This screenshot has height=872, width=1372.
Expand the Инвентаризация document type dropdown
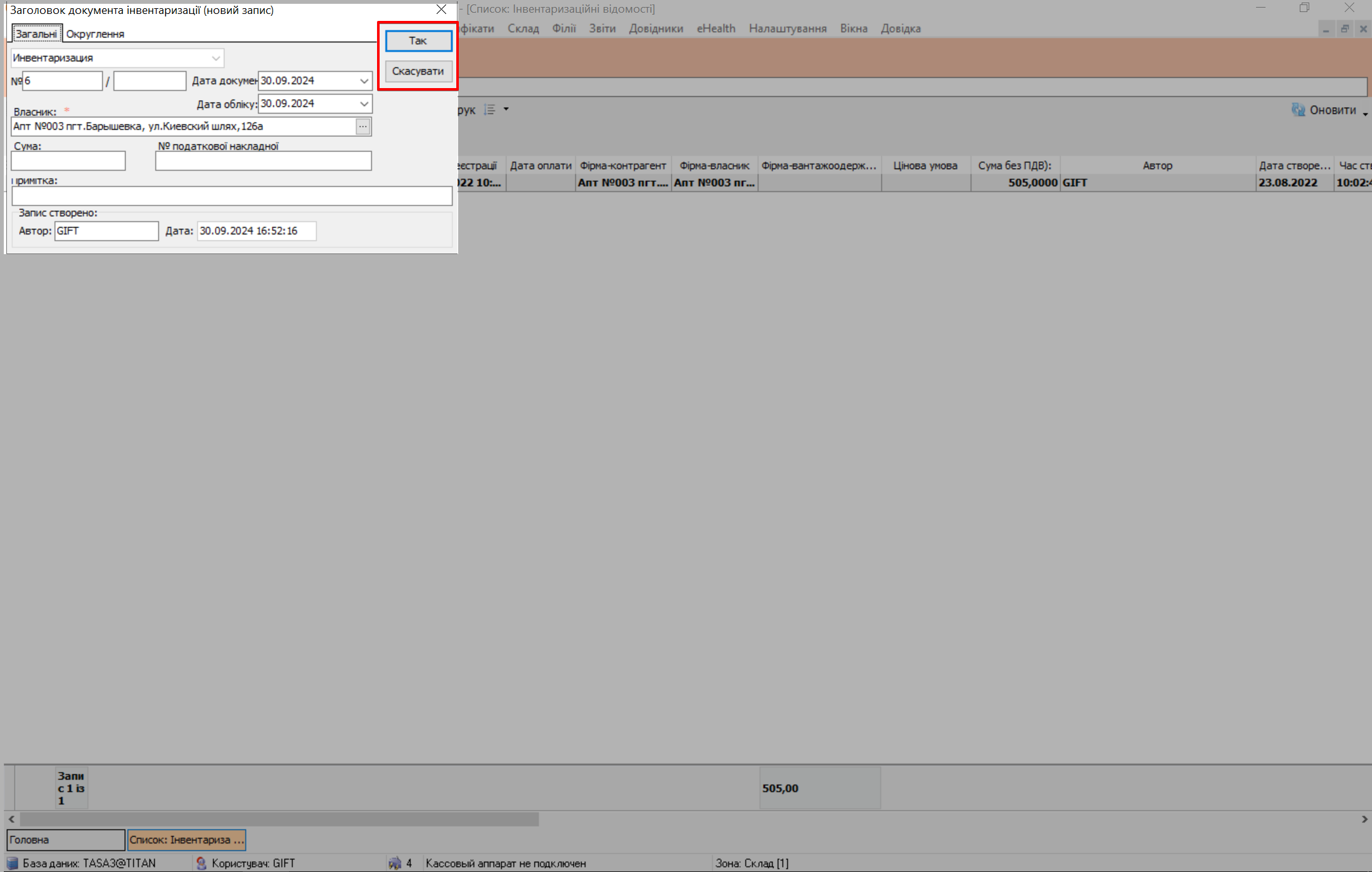coord(216,58)
